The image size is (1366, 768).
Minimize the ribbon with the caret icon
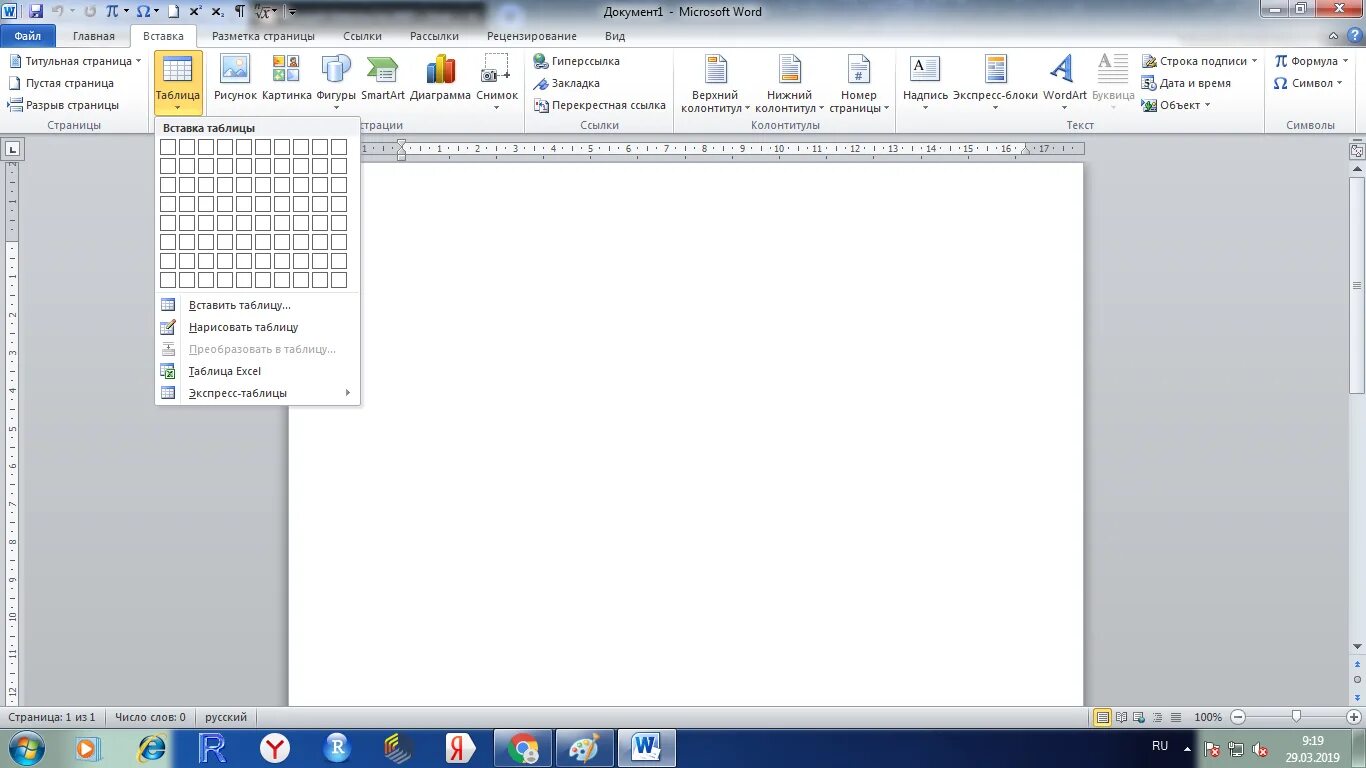coord(1334,36)
